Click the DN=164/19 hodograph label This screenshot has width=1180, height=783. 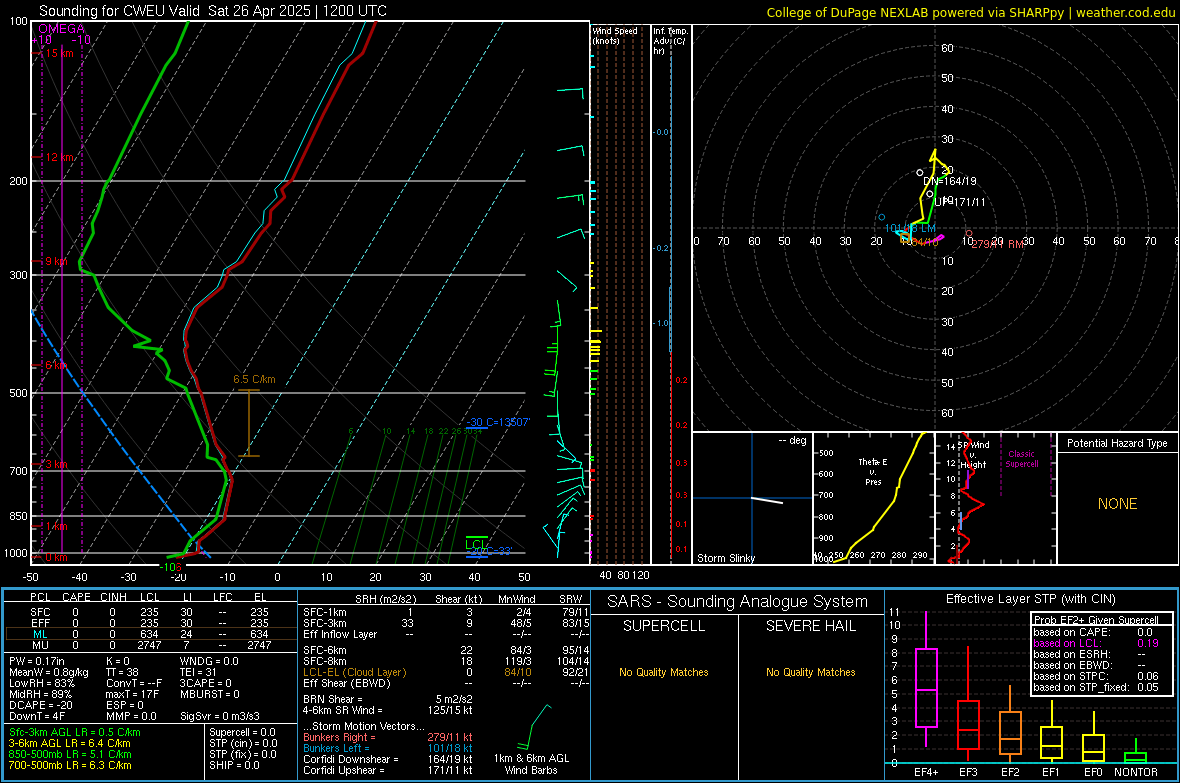950,181
